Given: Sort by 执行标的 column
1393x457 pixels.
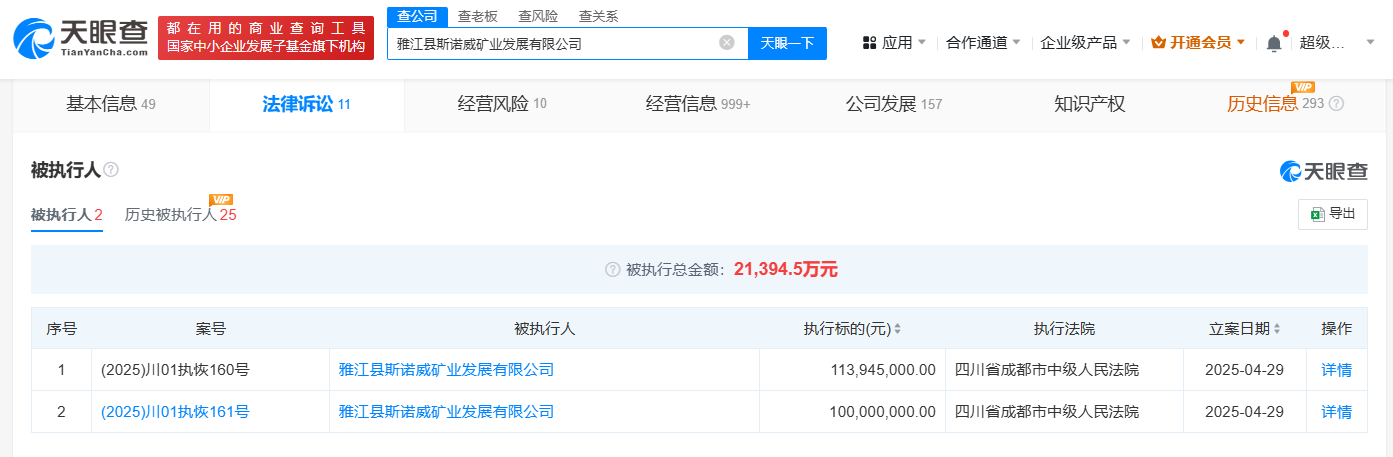Looking at the screenshot, I should pyautogui.click(x=897, y=329).
